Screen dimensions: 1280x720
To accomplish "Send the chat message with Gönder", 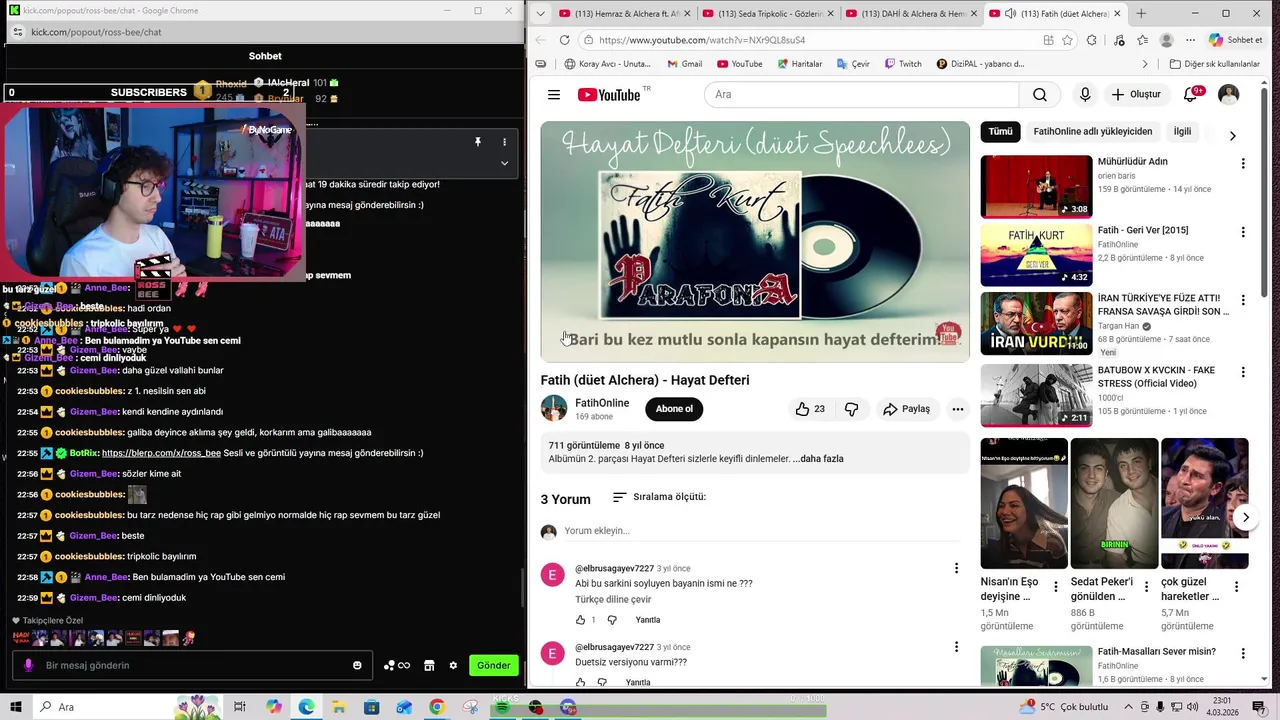I will 493,665.
